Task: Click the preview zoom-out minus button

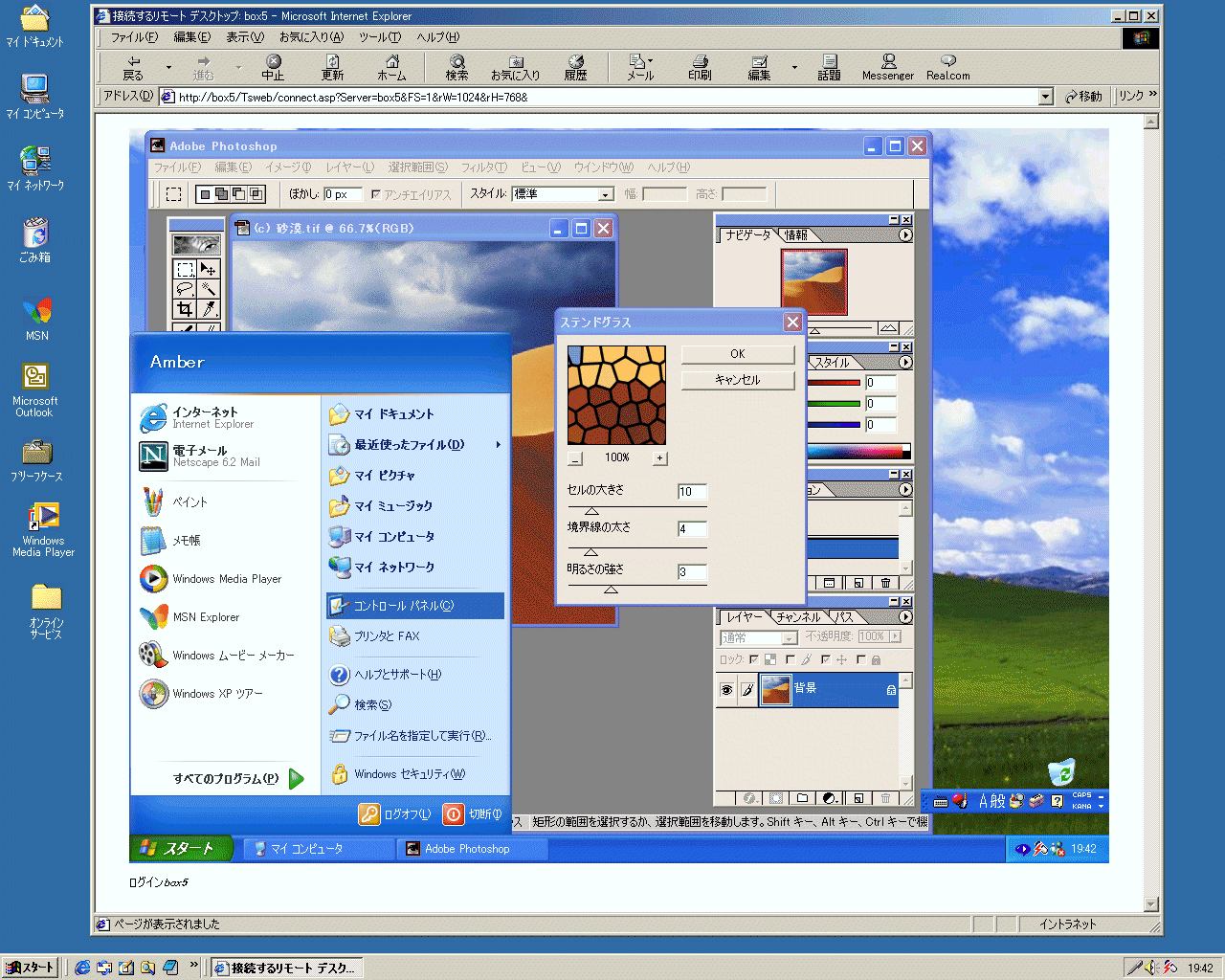Action: pos(574,458)
